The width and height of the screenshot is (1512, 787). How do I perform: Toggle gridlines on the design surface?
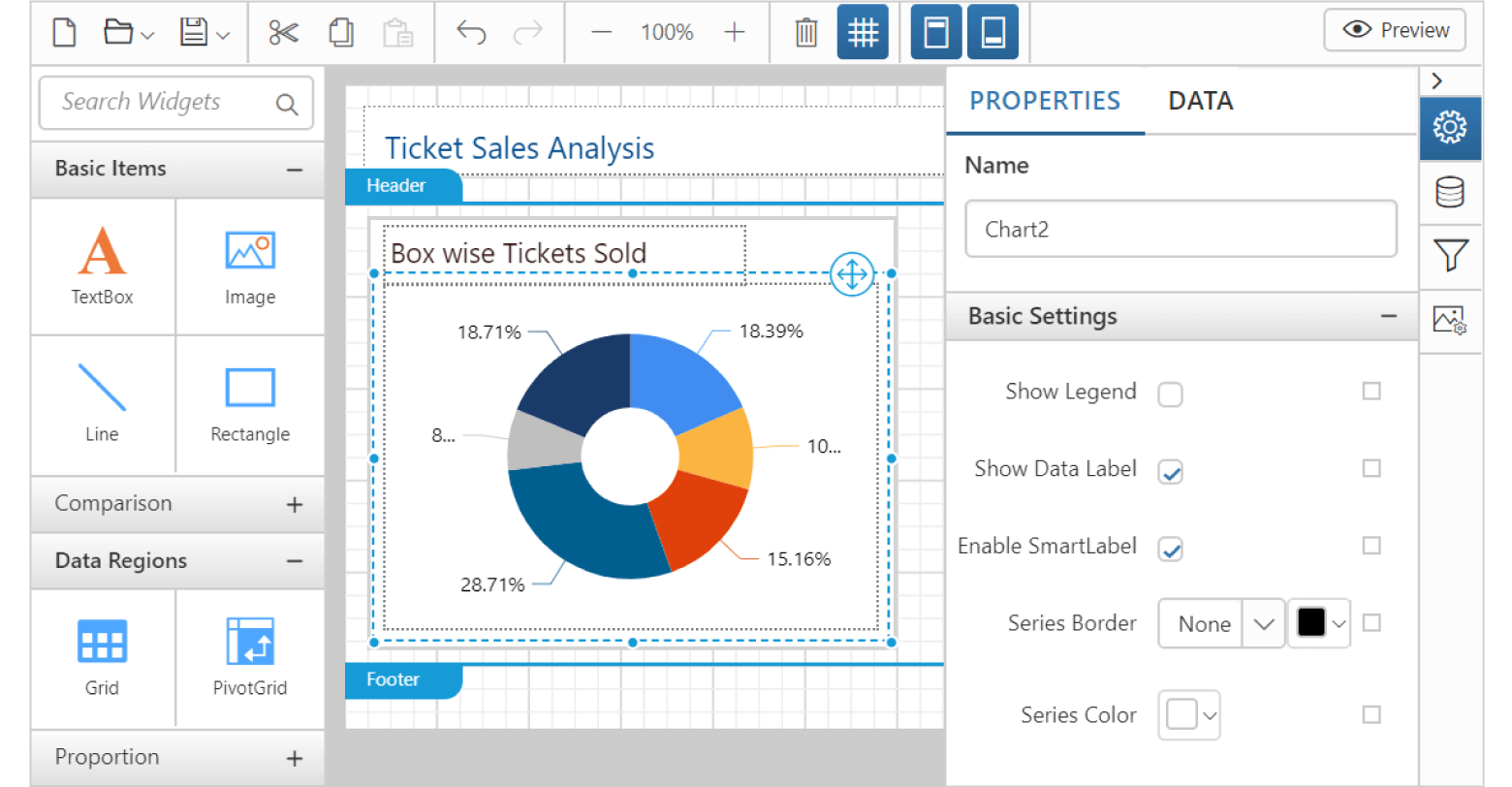863,31
